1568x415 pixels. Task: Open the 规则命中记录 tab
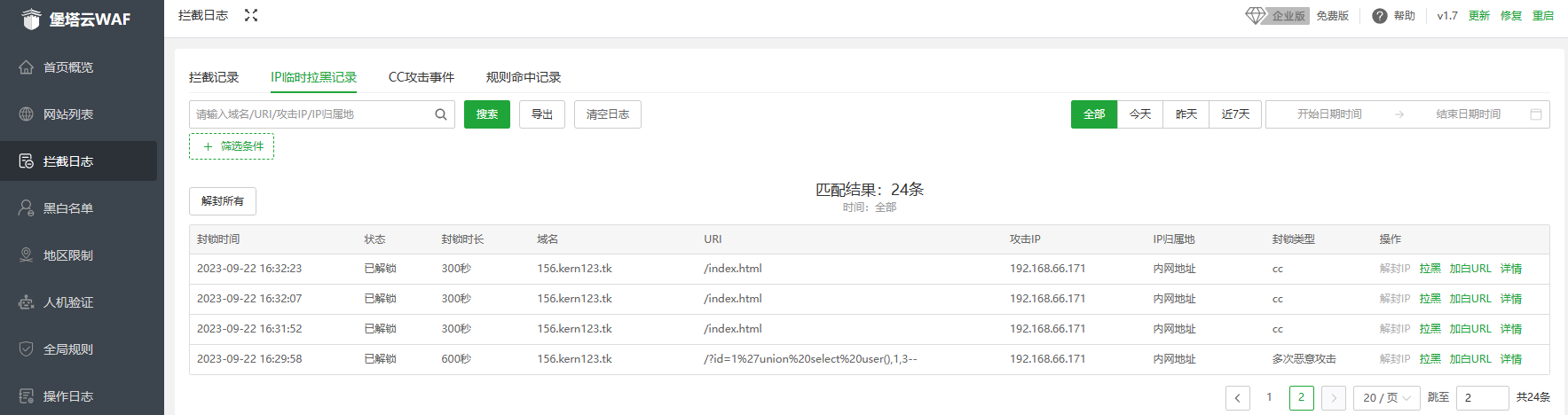tap(524, 77)
